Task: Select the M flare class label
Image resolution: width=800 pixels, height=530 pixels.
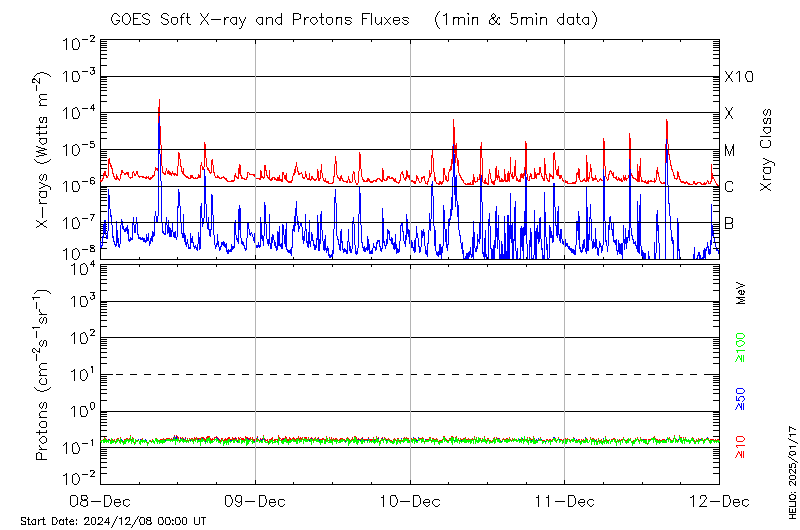Action: pyautogui.click(x=730, y=151)
